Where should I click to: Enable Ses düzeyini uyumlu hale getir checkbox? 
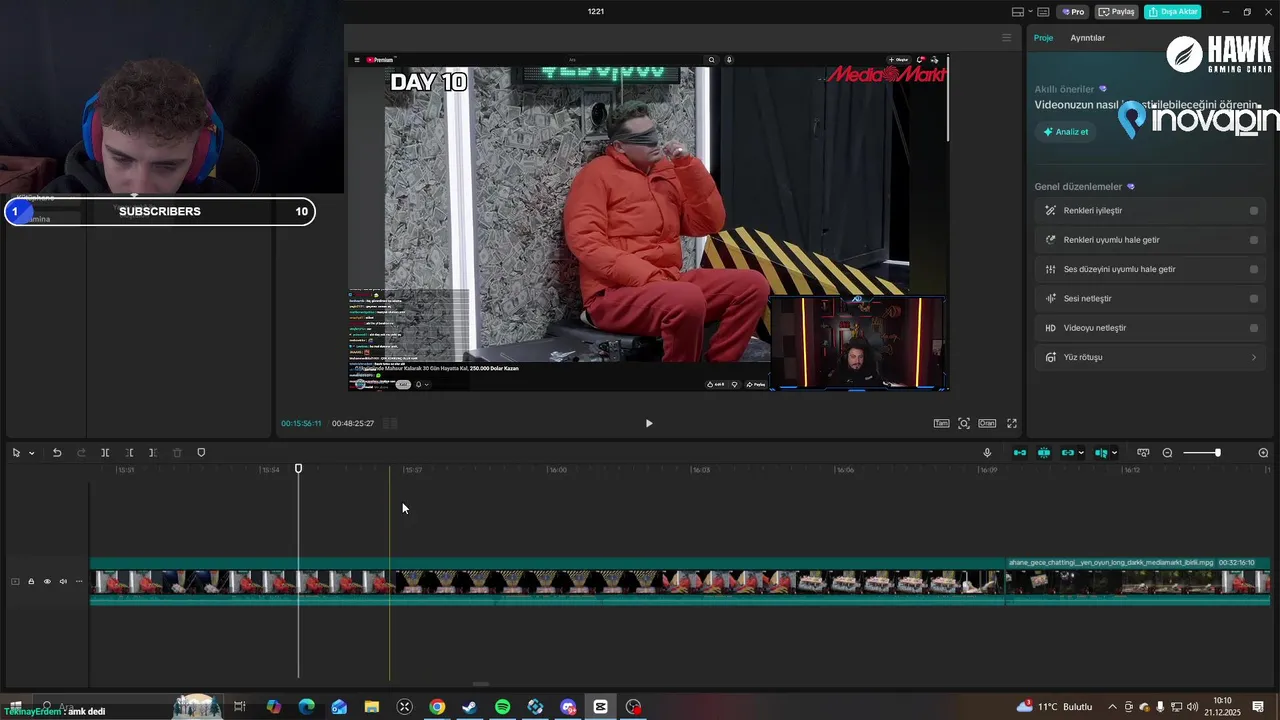1254,269
